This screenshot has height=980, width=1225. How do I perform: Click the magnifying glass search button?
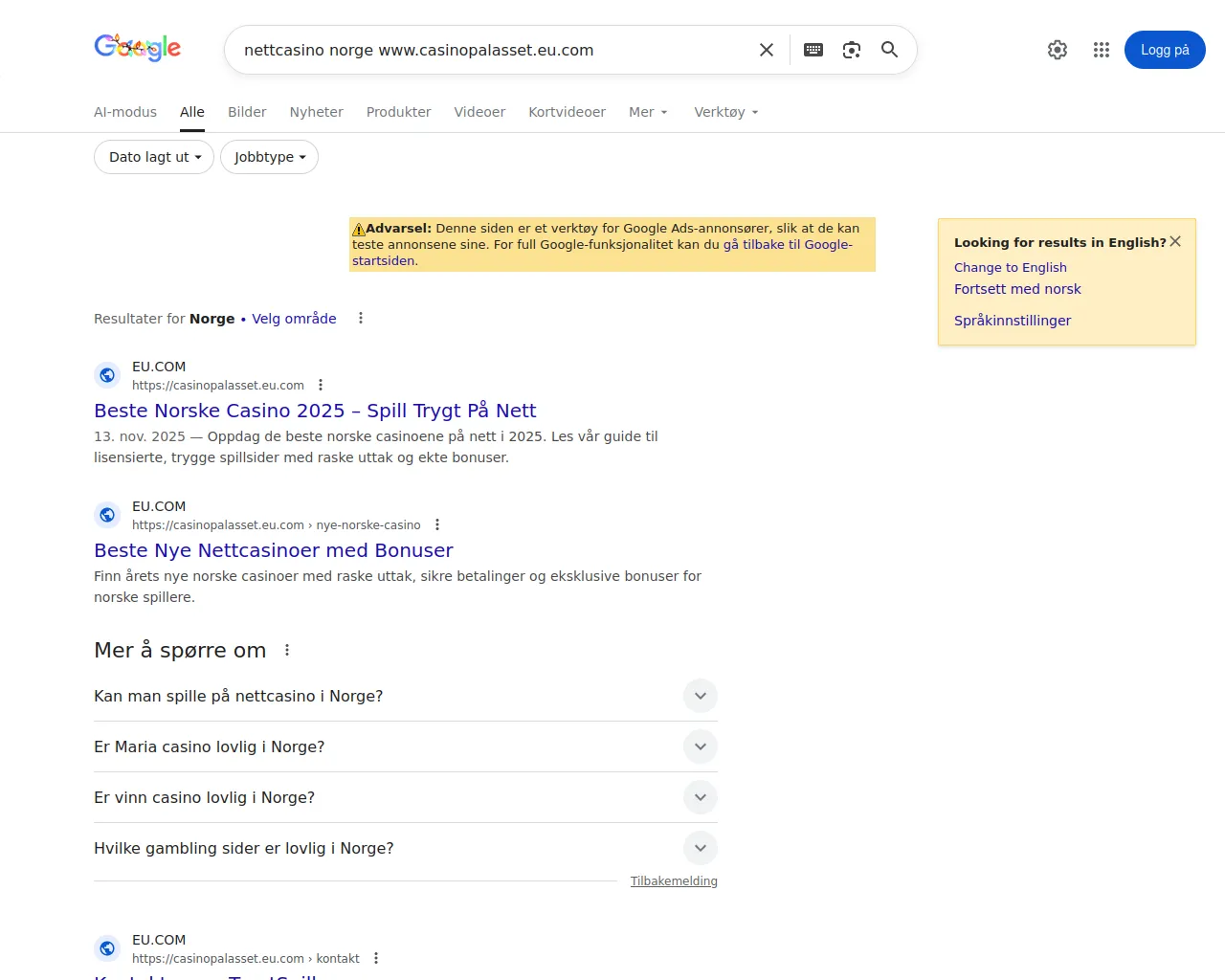pyautogui.click(x=889, y=50)
